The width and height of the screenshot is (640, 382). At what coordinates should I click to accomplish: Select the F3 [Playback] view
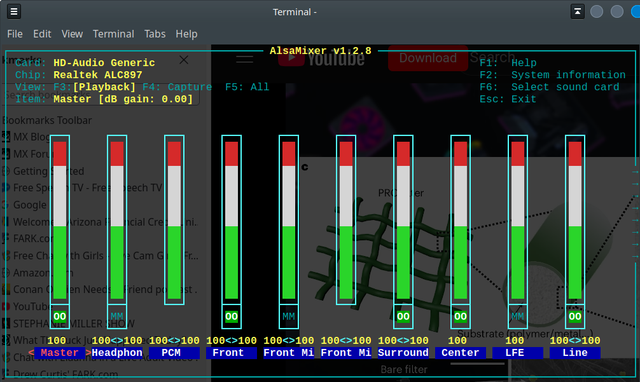coord(94,87)
